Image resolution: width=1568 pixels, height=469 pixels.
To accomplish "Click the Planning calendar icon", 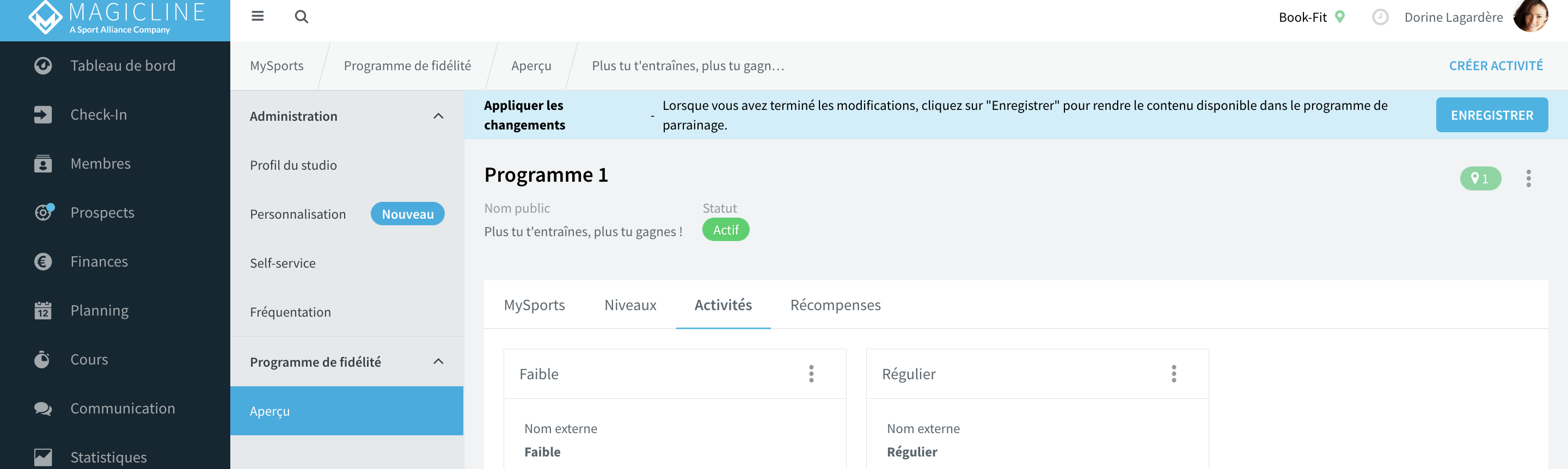I will coord(42,310).
